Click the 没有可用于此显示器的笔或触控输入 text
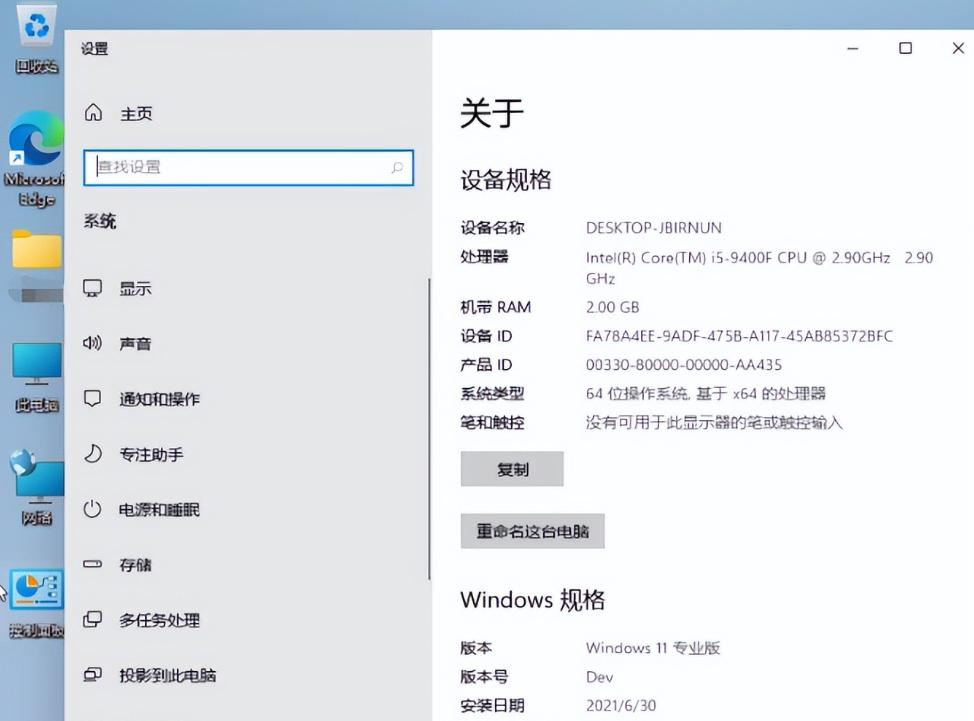974x721 pixels. tap(714, 422)
